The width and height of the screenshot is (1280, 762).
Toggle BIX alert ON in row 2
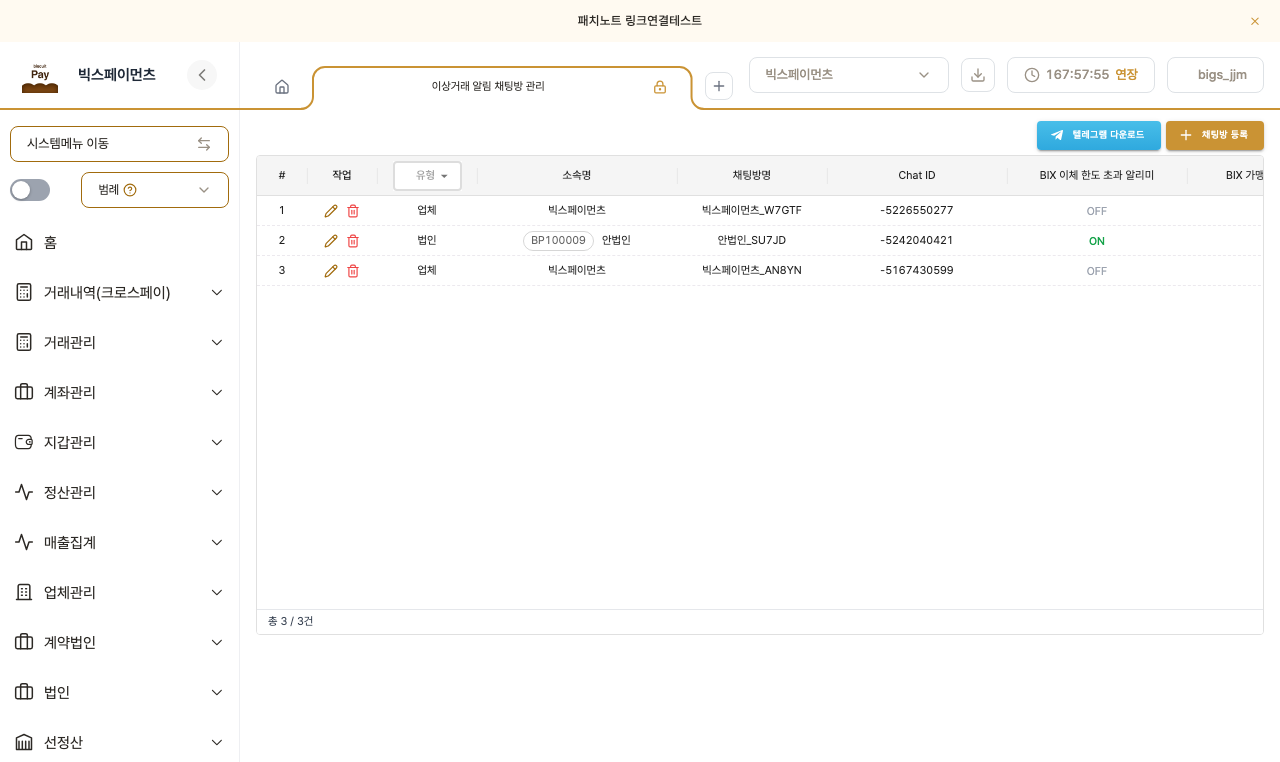(x=1097, y=241)
